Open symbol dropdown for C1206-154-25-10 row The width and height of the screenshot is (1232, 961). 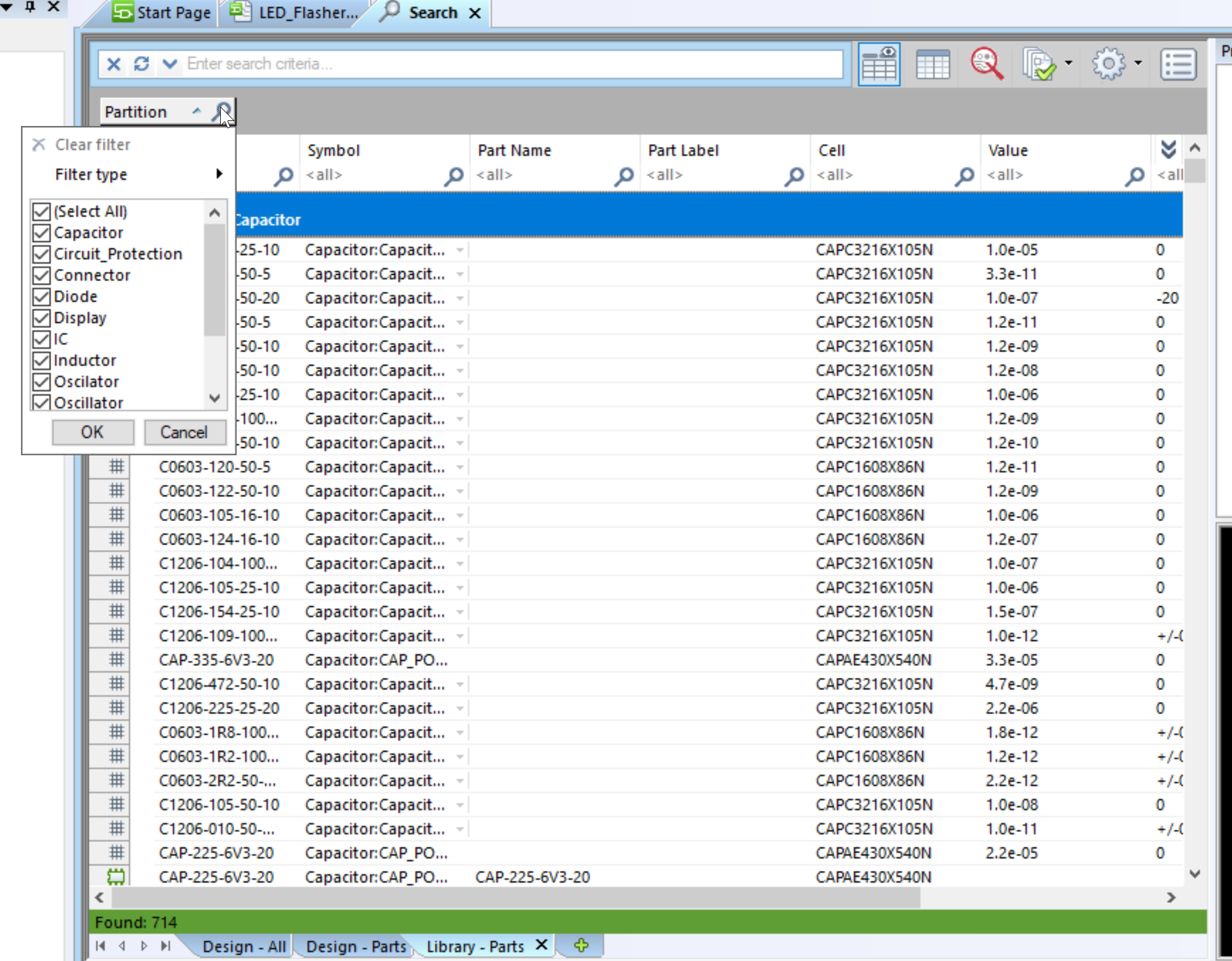tap(460, 612)
